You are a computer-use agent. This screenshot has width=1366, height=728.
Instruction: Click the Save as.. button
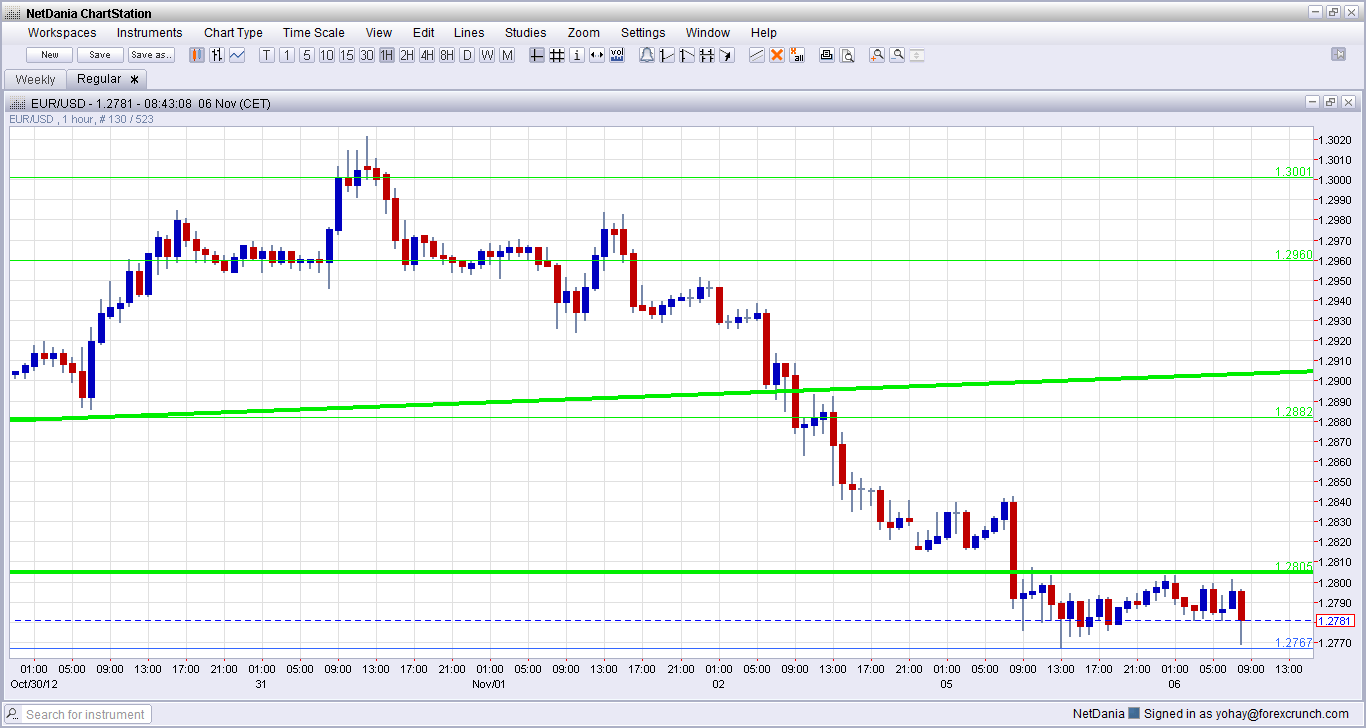[151, 55]
